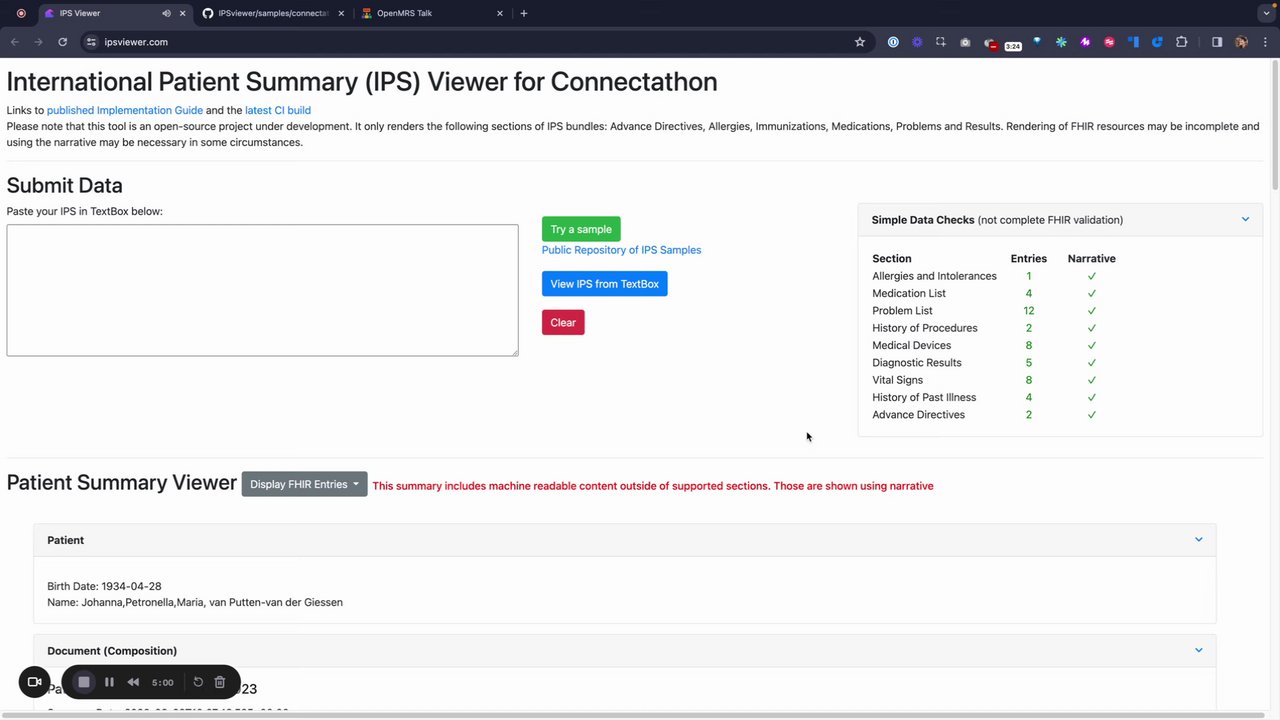
Task: Open the blue diamond extension
Action: tap(1037, 42)
